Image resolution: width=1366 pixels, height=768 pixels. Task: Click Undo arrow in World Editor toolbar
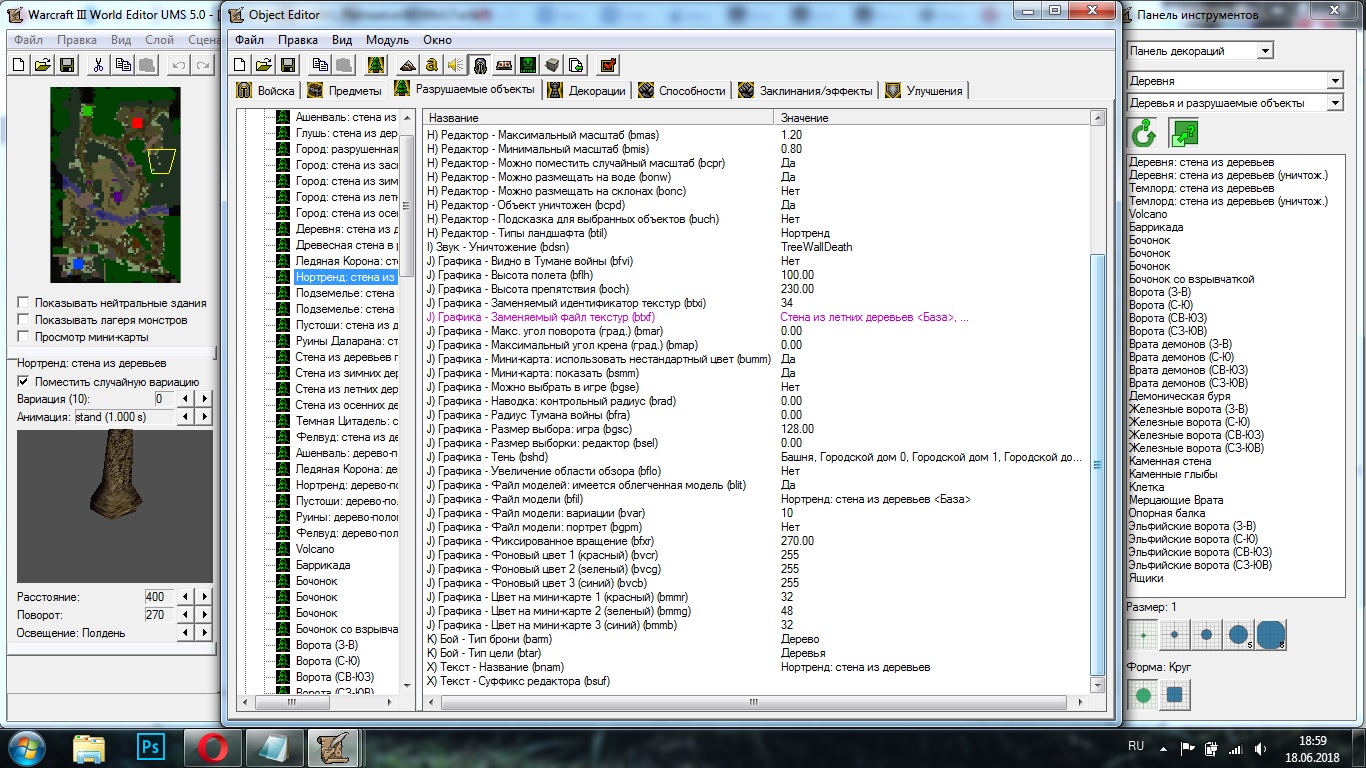tap(179, 65)
